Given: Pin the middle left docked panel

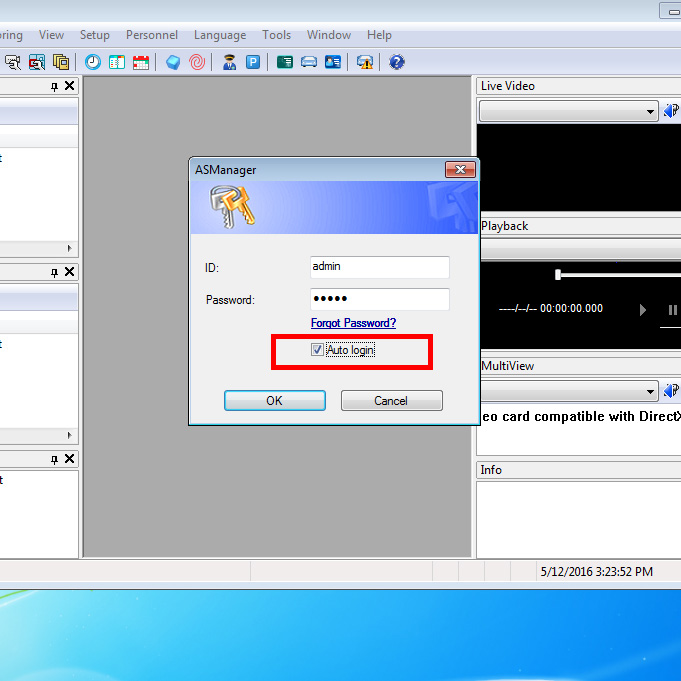Looking at the screenshot, I should (x=54, y=272).
